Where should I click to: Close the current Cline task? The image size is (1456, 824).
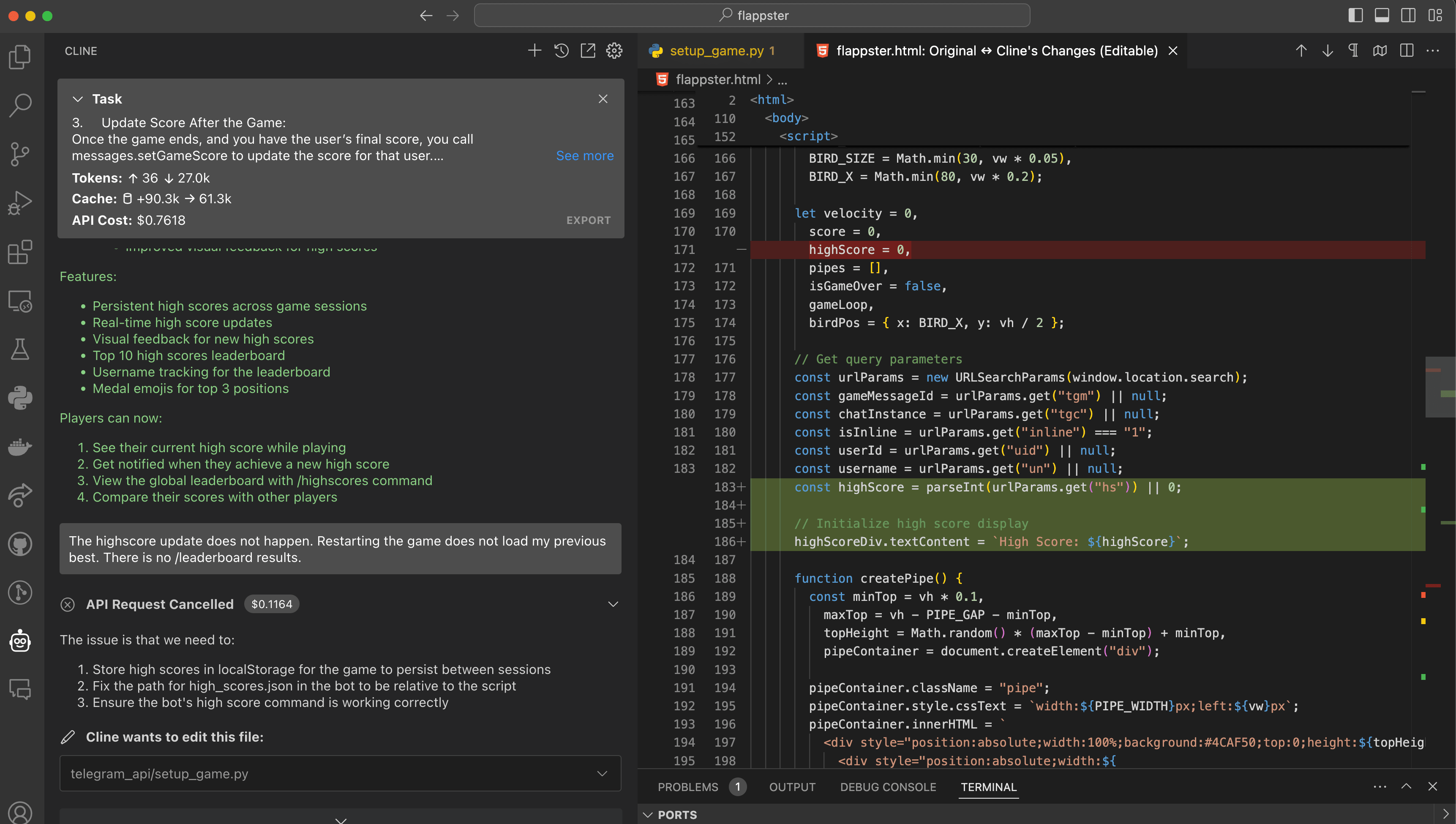point(603,99)
